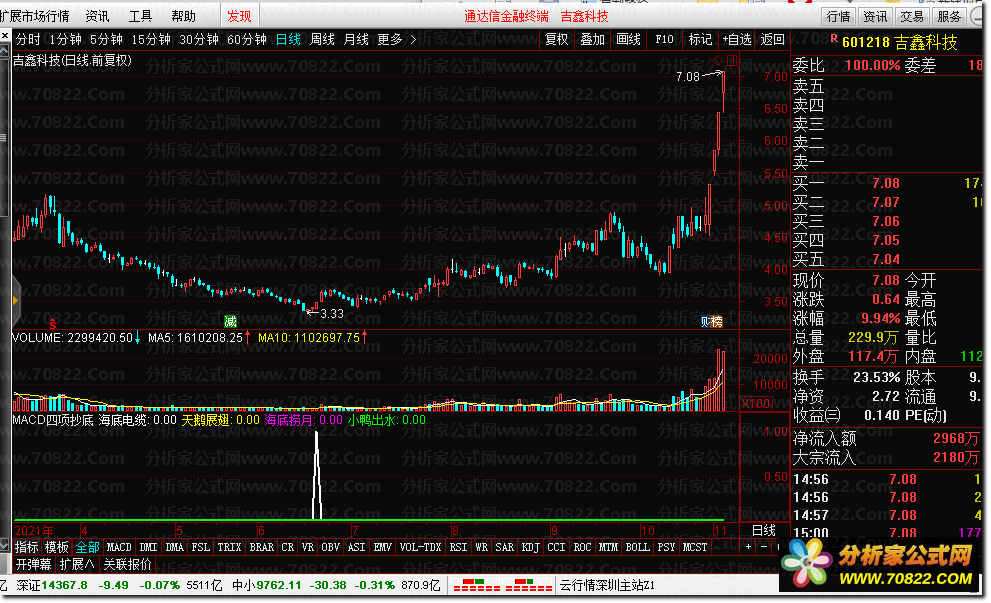The width and height of the screenshot is (991, 603).
Task: Switch to 60分钟 period
Action: 246,39
